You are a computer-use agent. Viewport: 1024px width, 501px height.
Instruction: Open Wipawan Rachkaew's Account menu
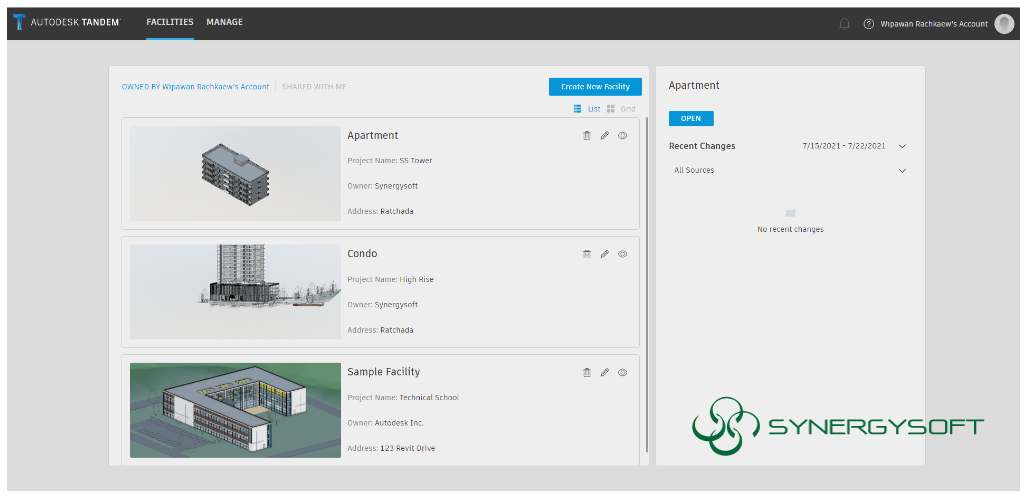click(934, 24)
